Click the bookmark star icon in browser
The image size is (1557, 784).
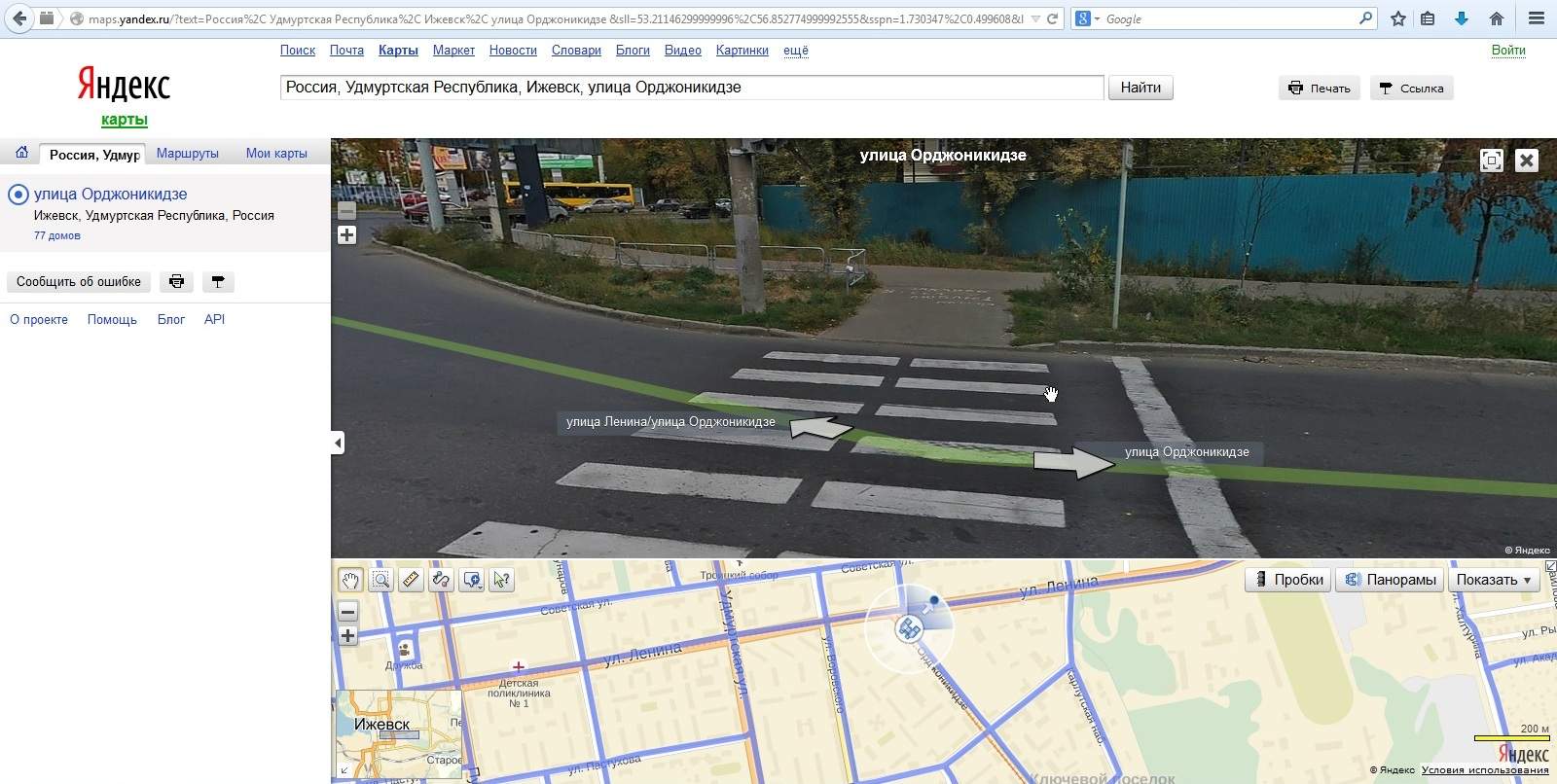pyautogui.click(x=1398, y=18)
